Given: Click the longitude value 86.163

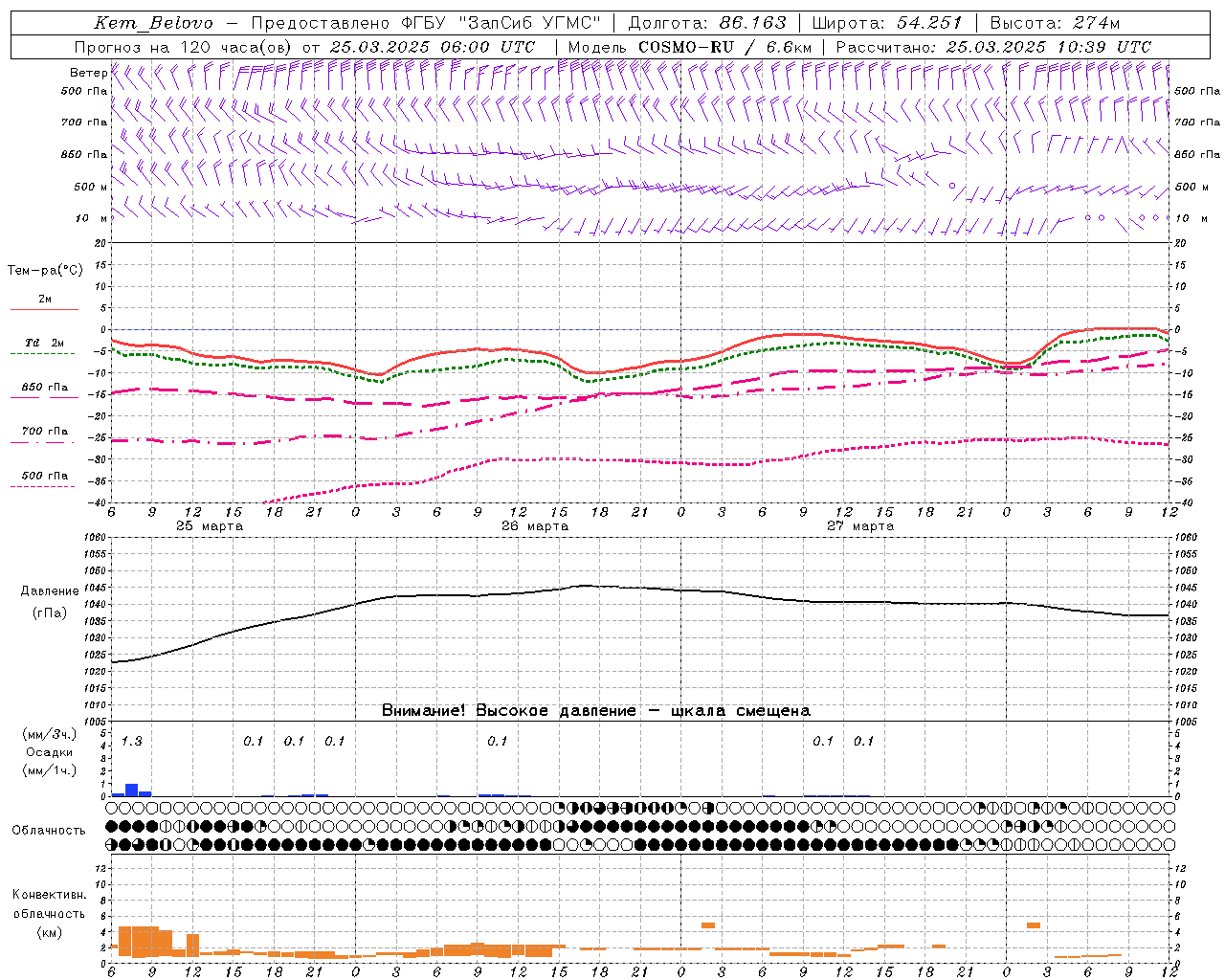Looking at the screenshot, I should 753,23.
